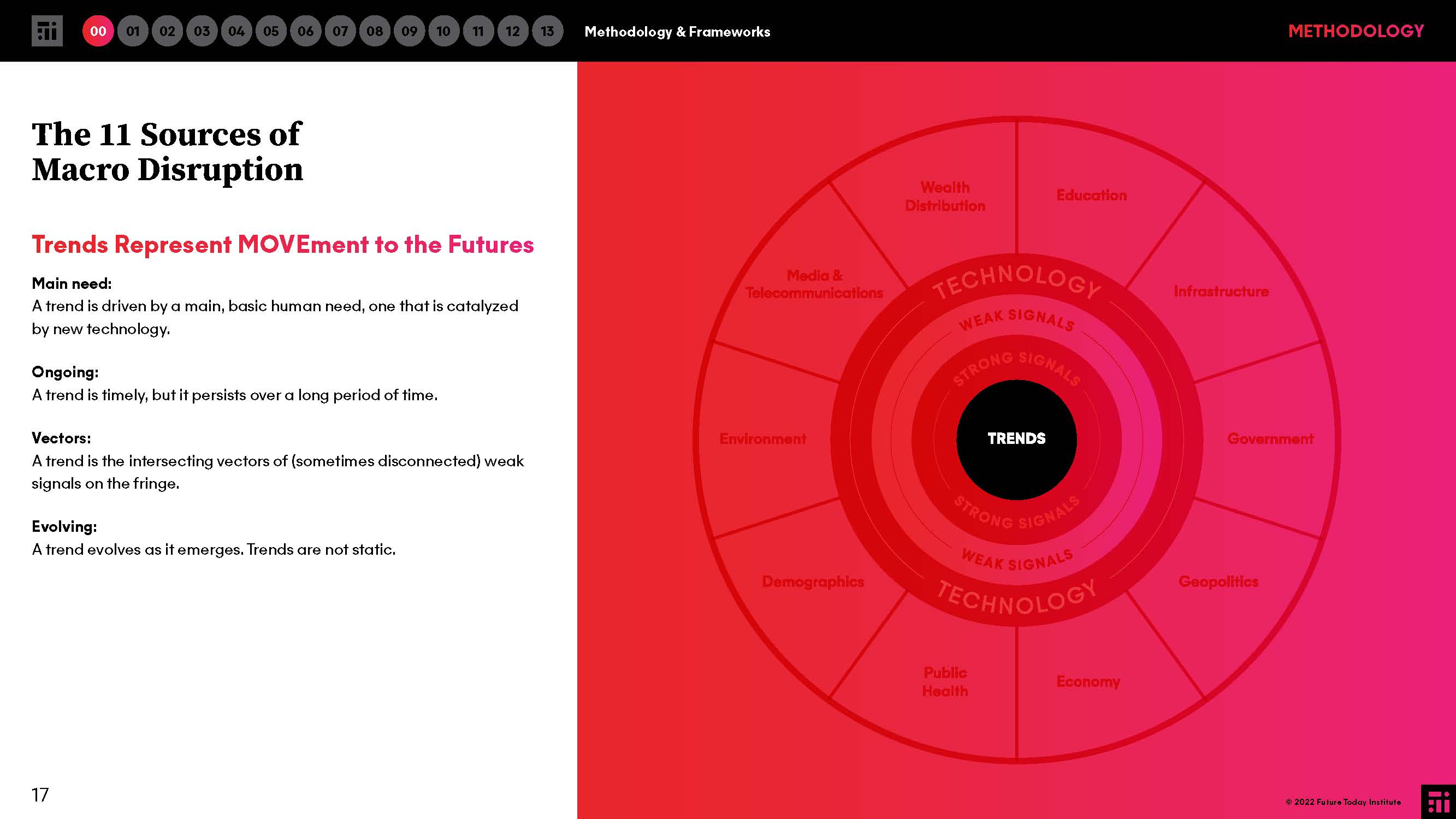Go to section 00 navigation circle

pyautogui.click(x=98, y=31)
